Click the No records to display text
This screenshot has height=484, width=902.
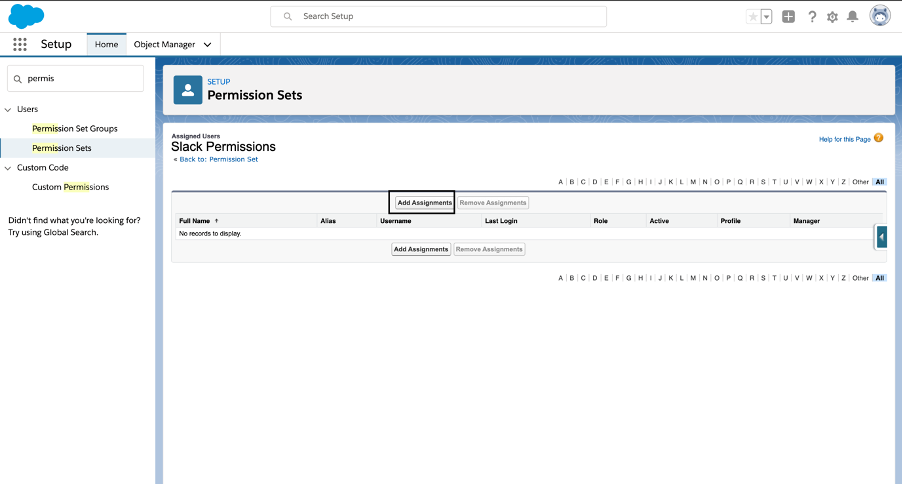(x=210, y=234)
